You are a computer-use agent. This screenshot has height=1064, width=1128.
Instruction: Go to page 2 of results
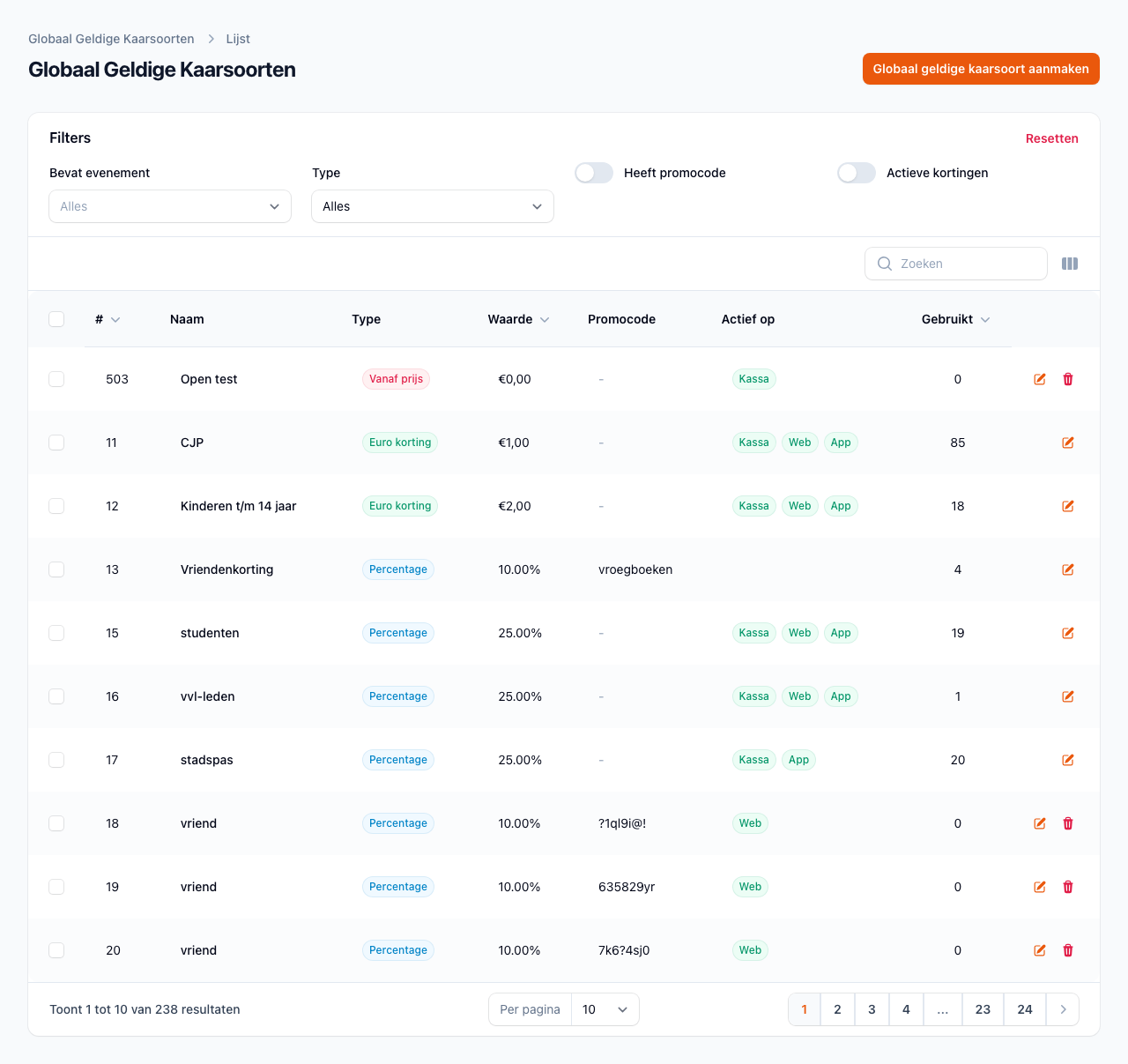837,1009
